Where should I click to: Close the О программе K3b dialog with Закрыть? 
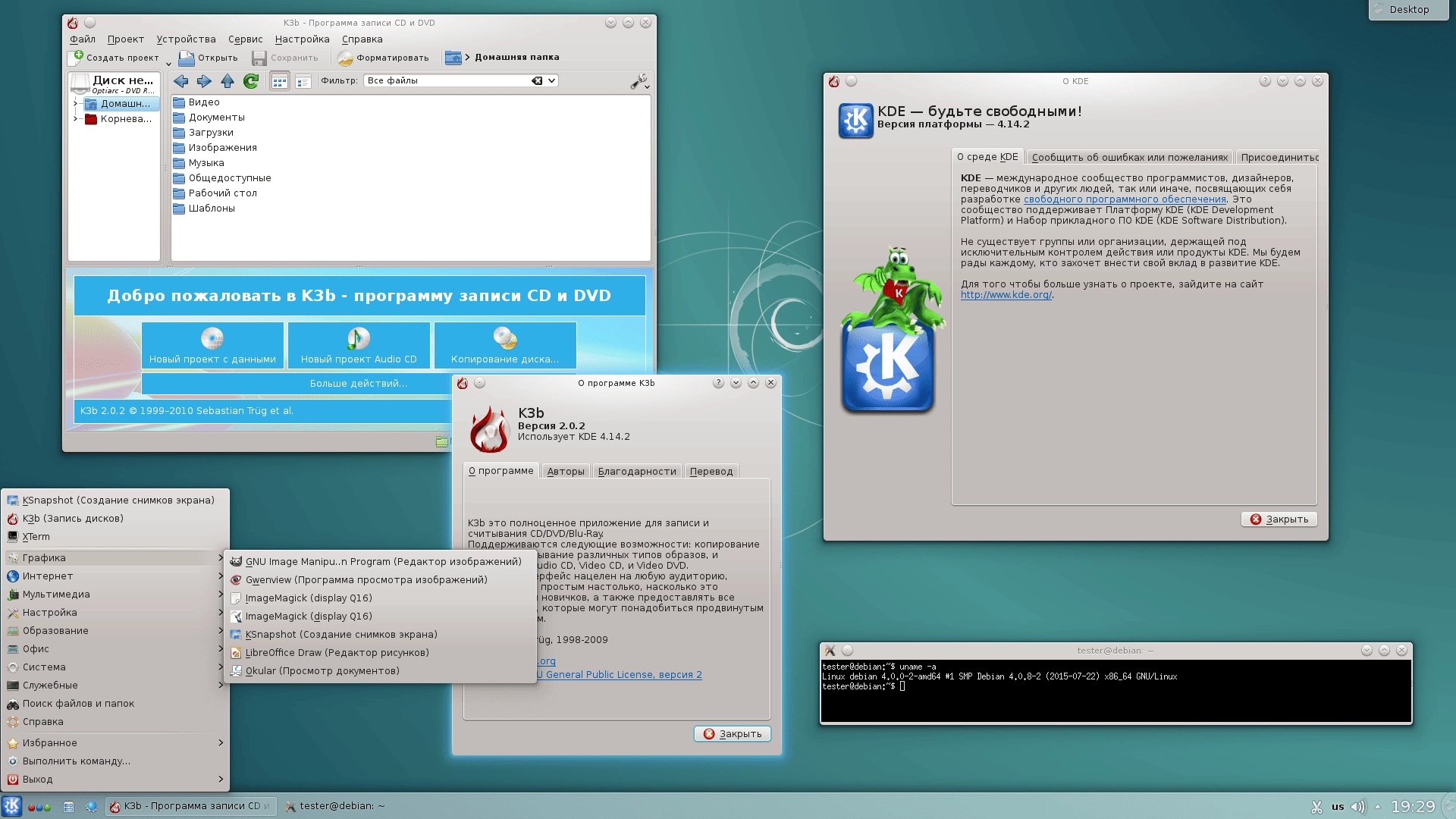(733, 734)
